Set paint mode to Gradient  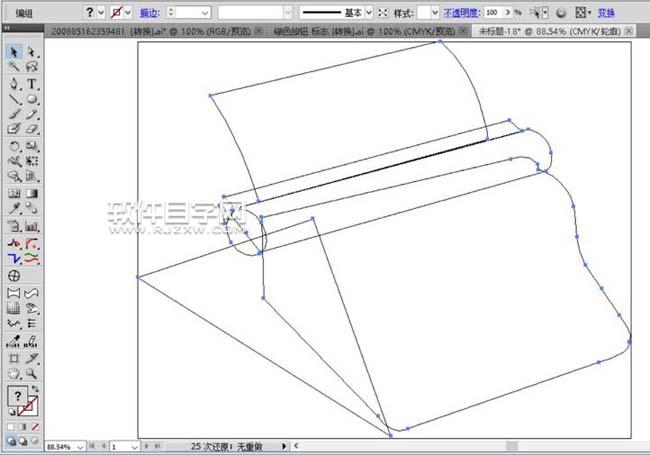pyautogui.click(x=23, y=427)
